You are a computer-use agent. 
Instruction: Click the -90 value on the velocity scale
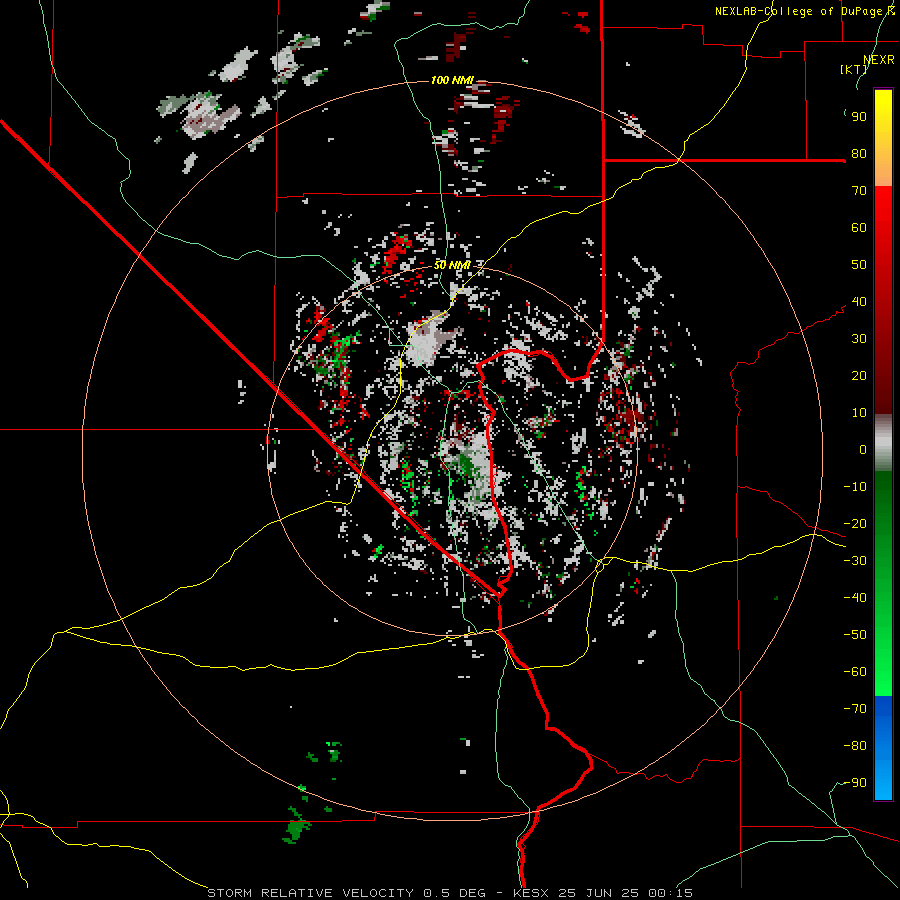click(855, 783)
